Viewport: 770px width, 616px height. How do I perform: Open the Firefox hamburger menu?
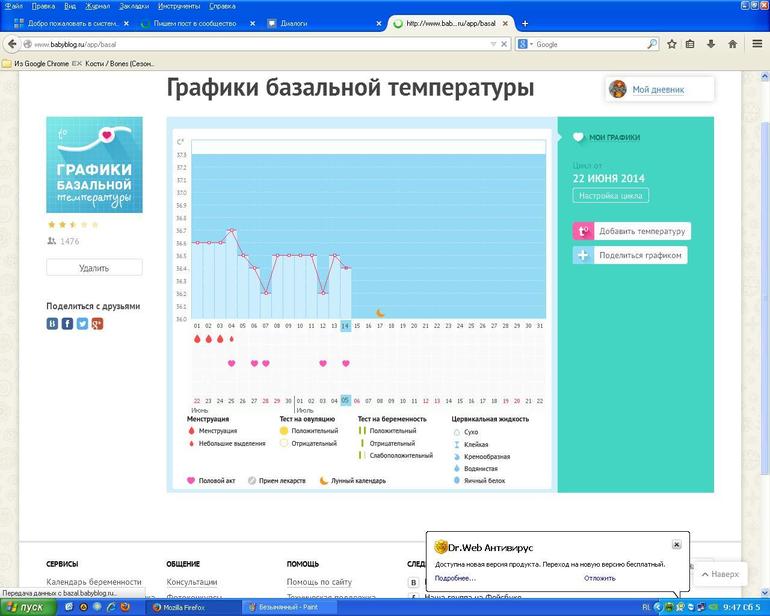757,44
